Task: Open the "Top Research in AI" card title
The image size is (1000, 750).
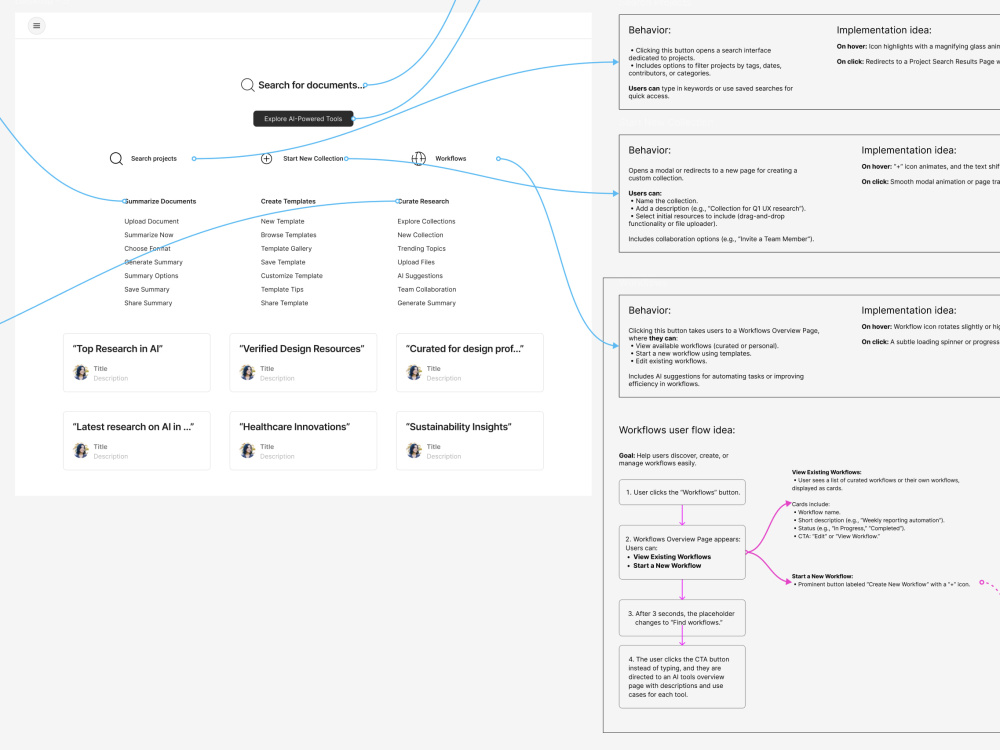Action: [x=117, y=349]
